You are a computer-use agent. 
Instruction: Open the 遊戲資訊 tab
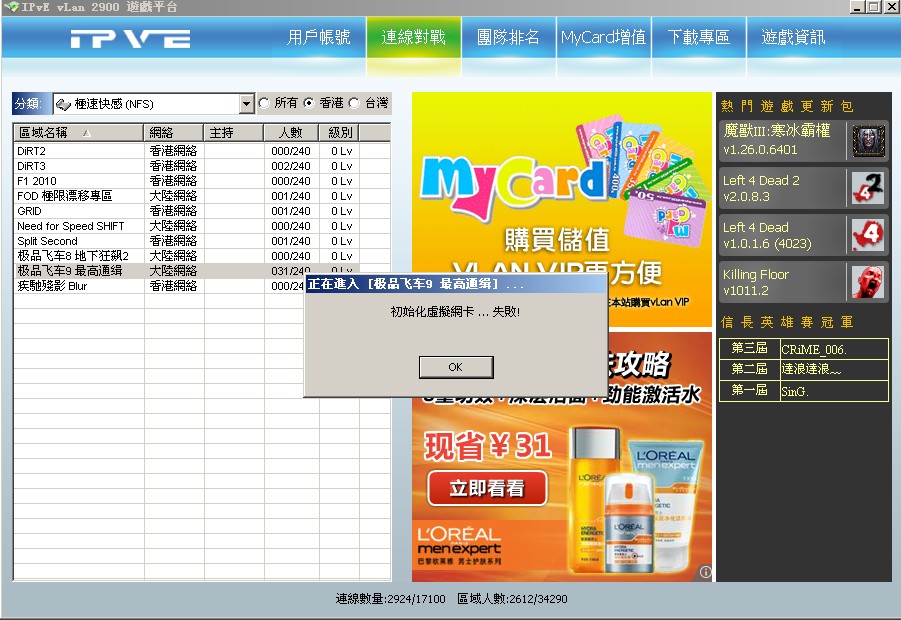tap(793, 37)
